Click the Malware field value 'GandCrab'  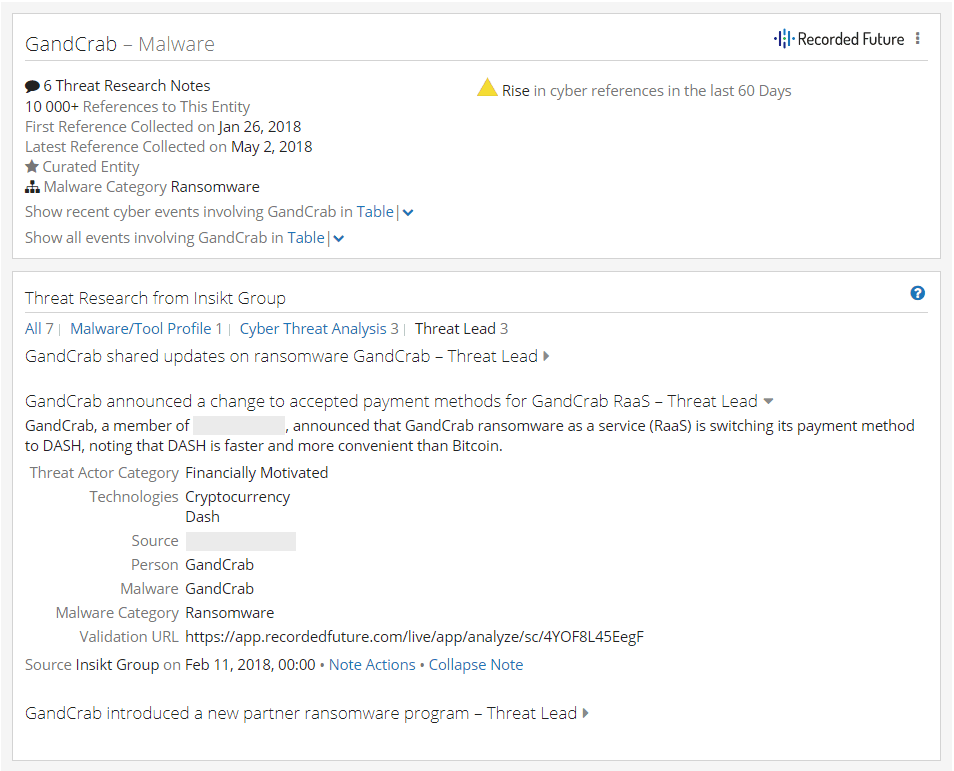point(220,588)
